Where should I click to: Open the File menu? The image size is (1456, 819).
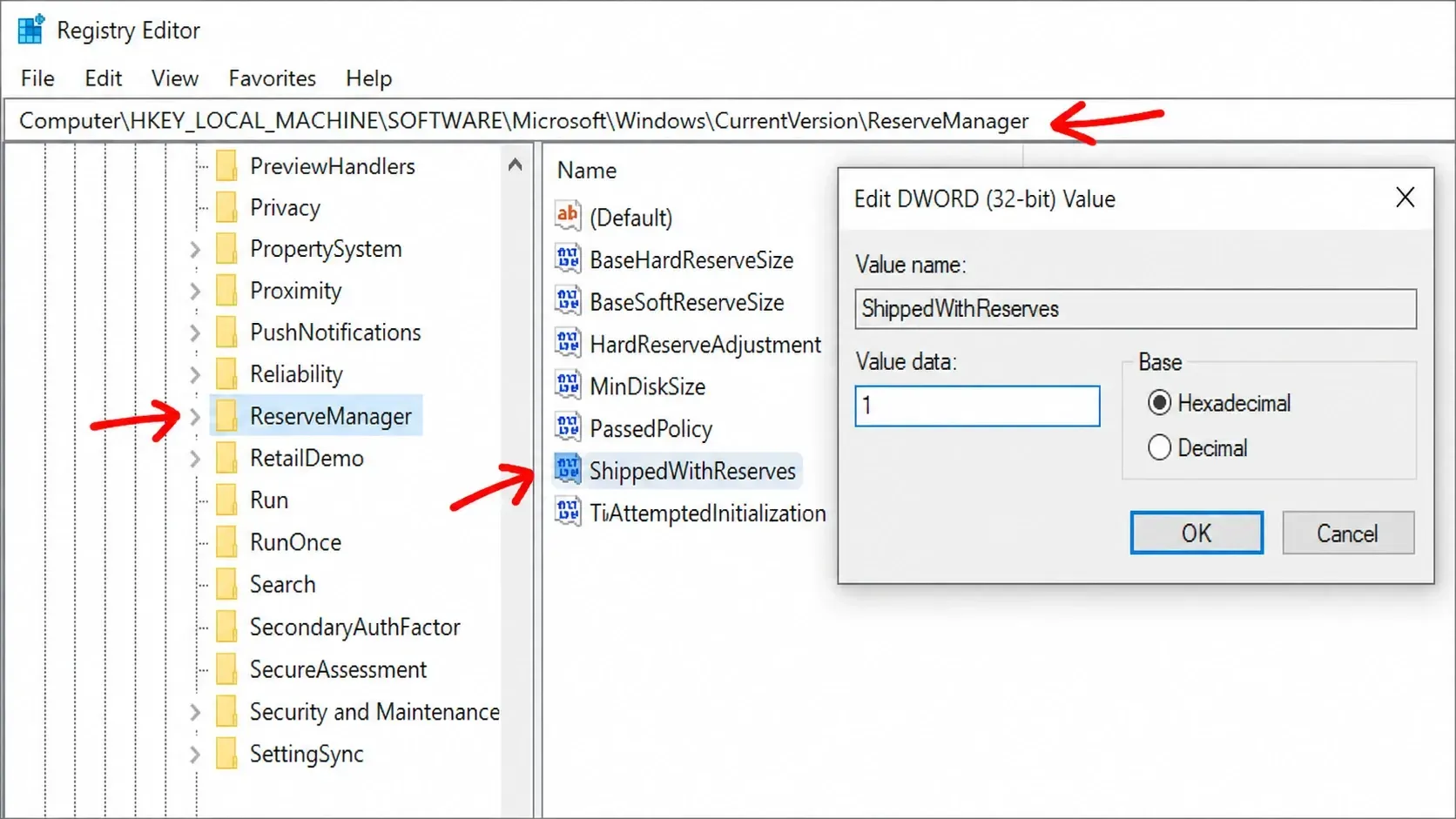click(37, 78)
